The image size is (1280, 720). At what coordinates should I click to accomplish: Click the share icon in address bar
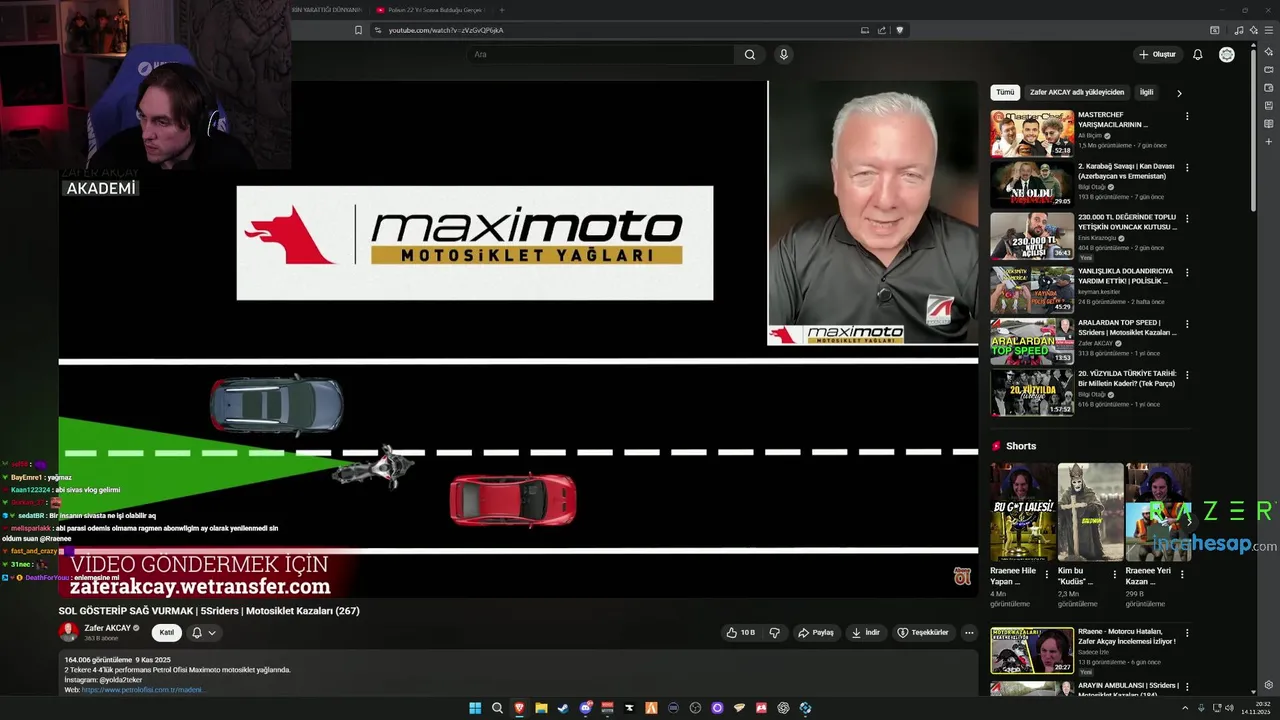pos(881,30)
